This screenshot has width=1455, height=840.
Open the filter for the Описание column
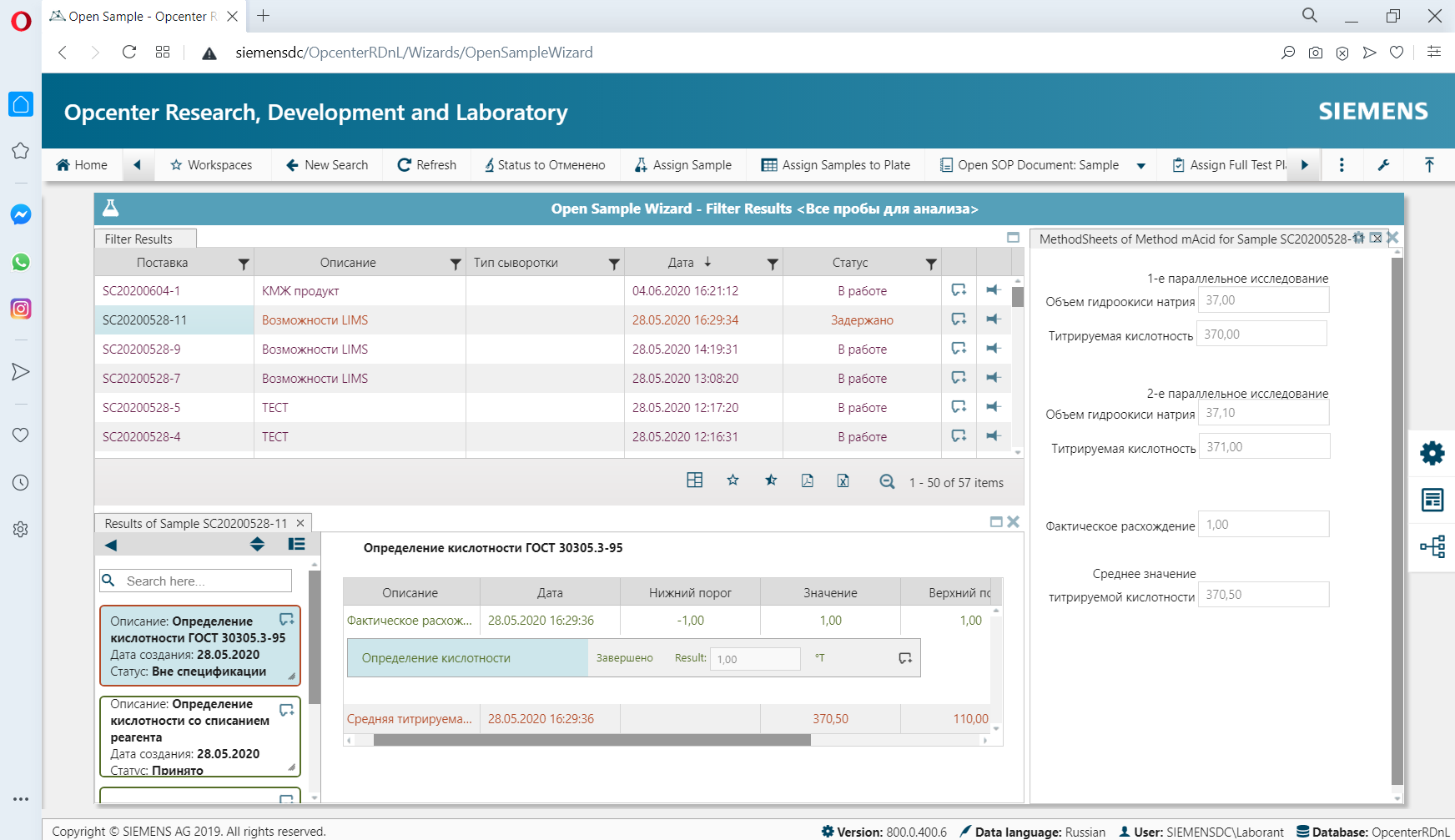(x=456, y=264)
